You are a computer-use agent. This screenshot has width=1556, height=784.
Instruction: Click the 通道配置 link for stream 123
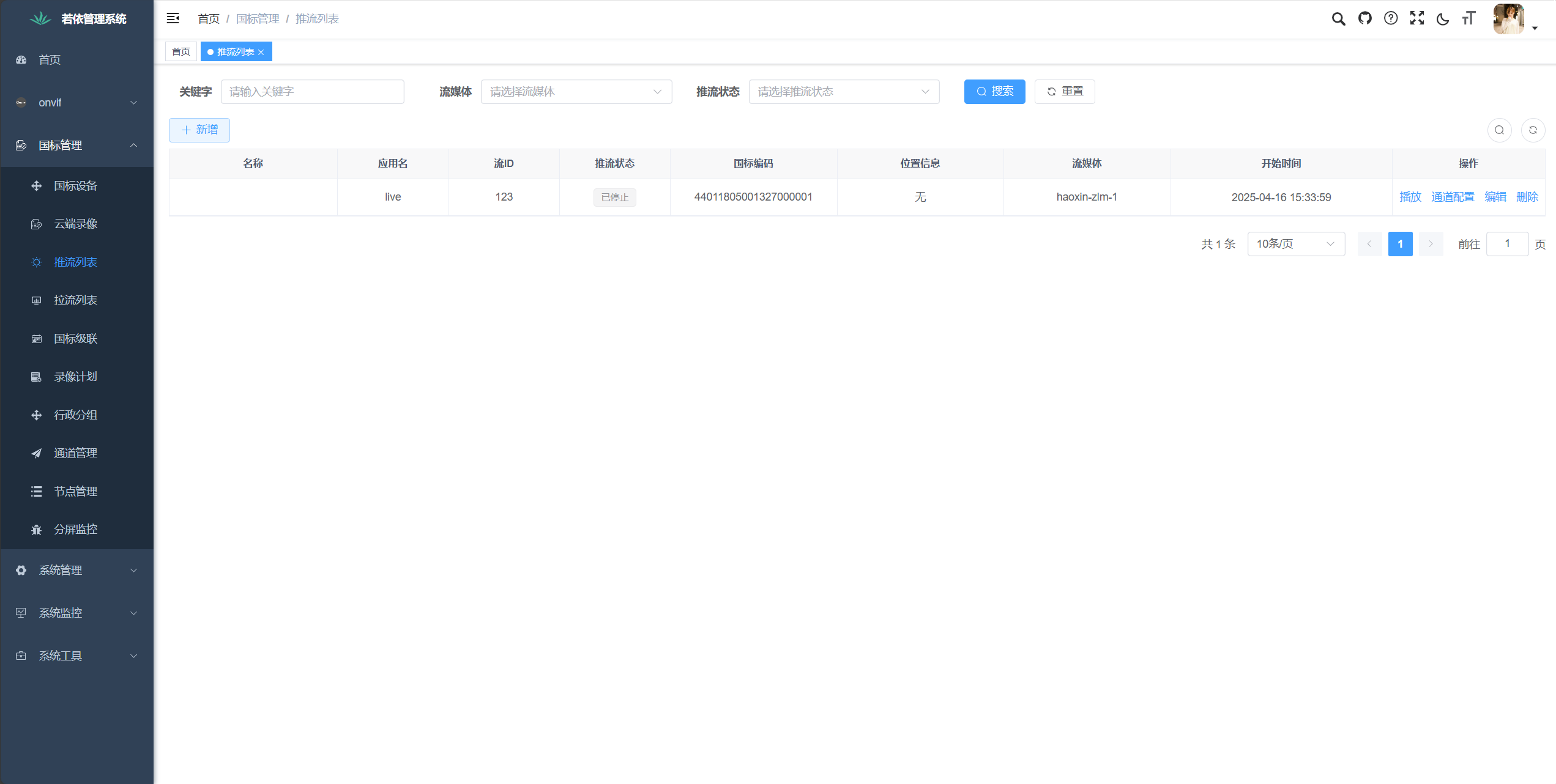click(x=1453, y=197)
